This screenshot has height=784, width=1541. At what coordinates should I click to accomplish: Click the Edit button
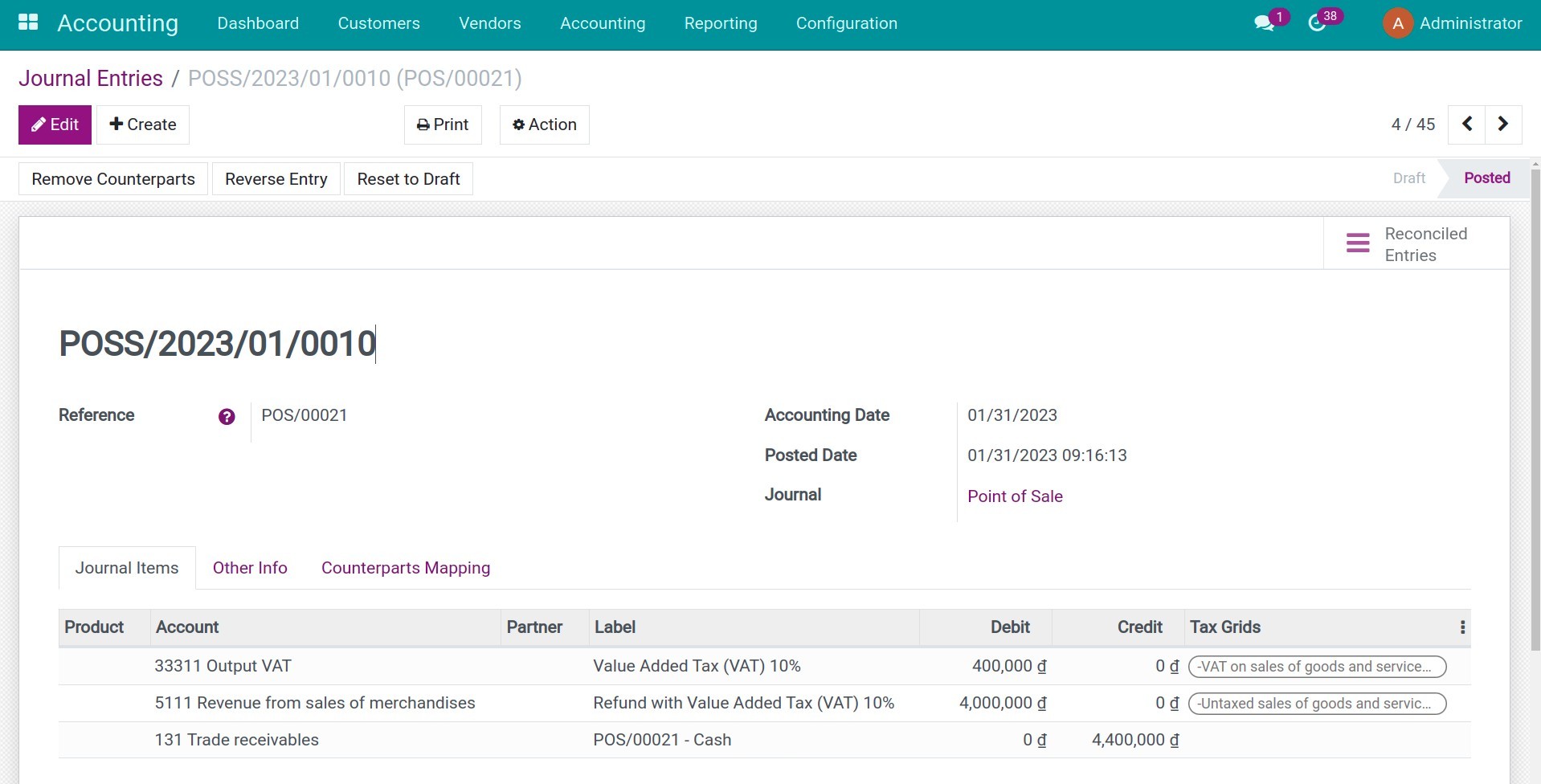55,125
